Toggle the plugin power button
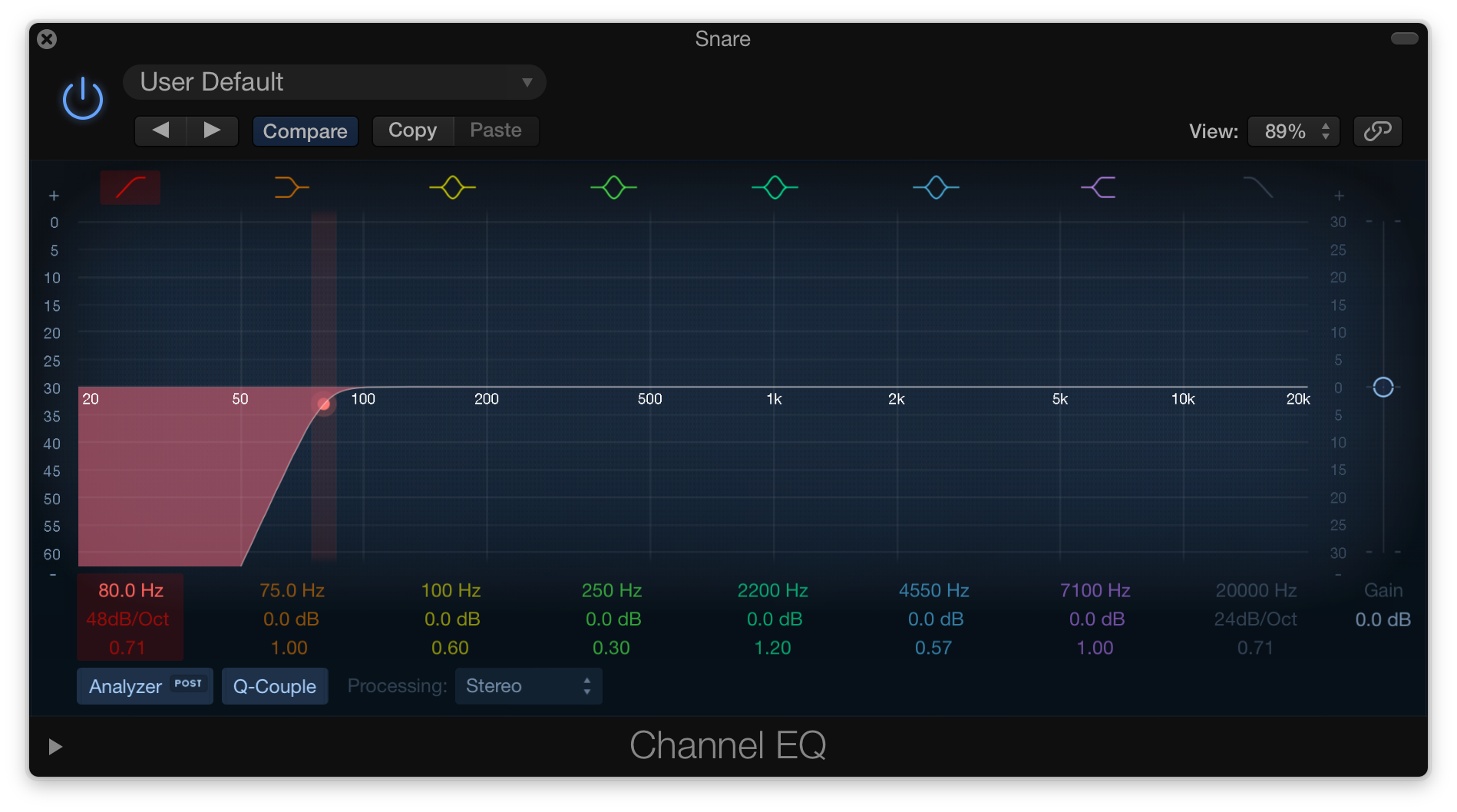1457x812 pixels. click(83, 98)
